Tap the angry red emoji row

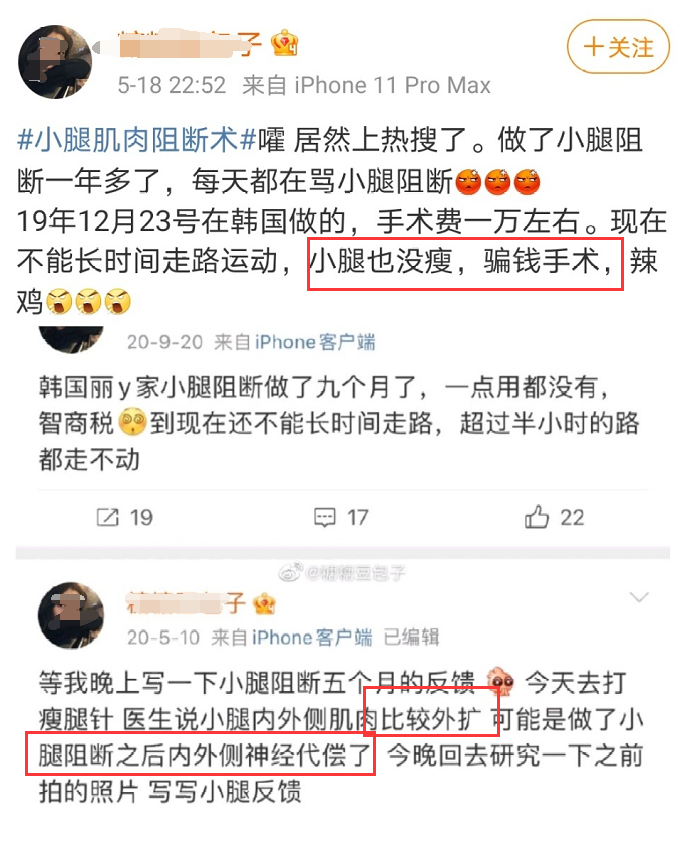point(498,181)
